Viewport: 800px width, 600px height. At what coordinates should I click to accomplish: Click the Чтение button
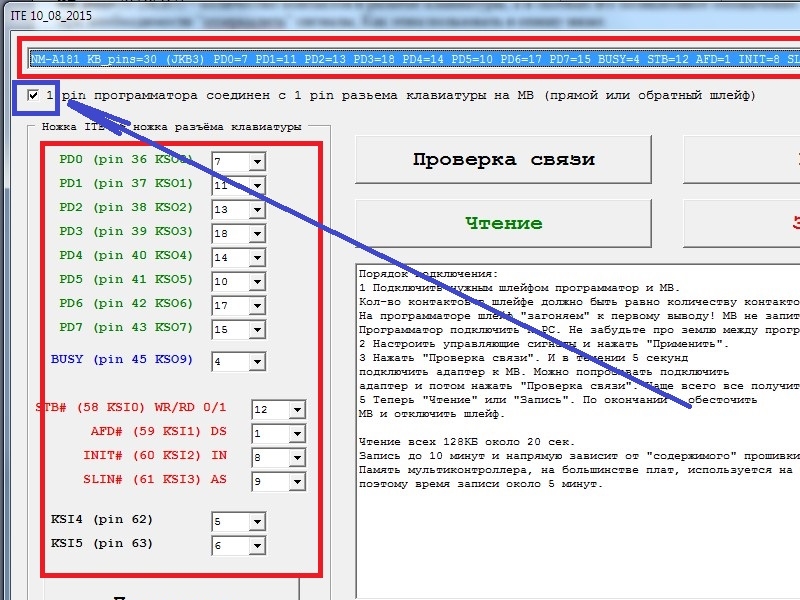(504, 223)
